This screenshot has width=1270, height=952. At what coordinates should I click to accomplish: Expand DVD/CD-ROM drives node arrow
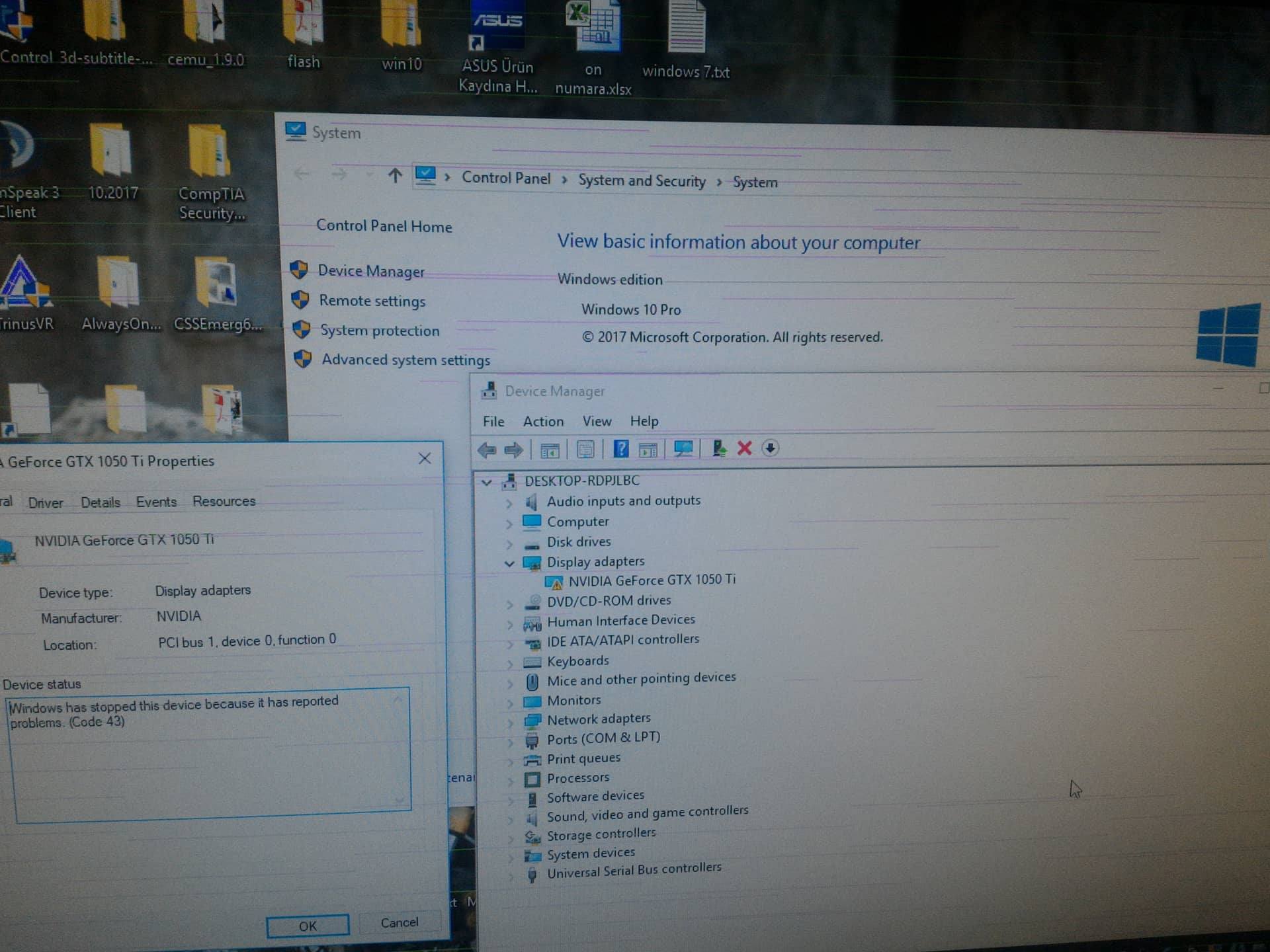tap(509, 604)
